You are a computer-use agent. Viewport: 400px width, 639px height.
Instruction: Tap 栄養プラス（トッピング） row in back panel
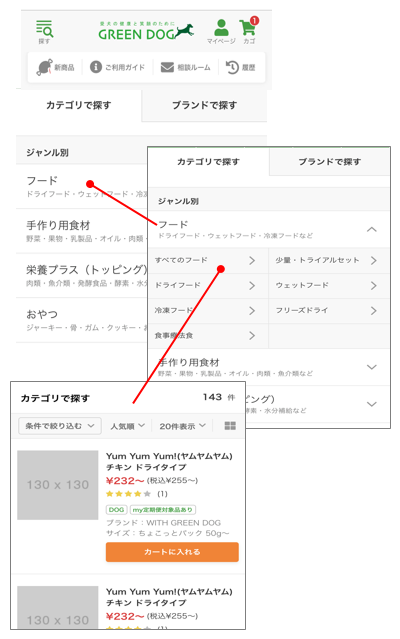coord(81,275)
